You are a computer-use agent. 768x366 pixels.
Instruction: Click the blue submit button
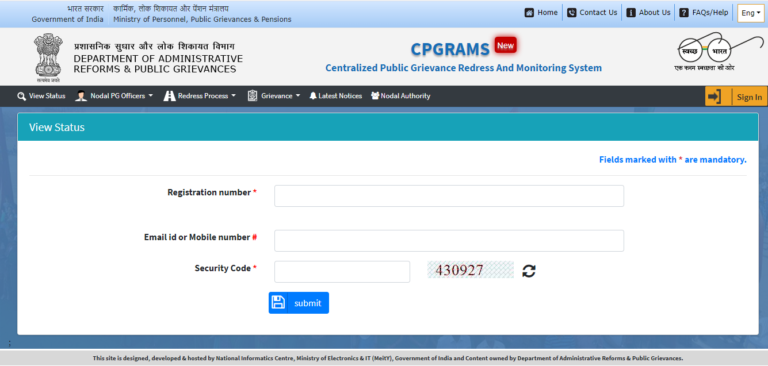(x=299, y=303)
